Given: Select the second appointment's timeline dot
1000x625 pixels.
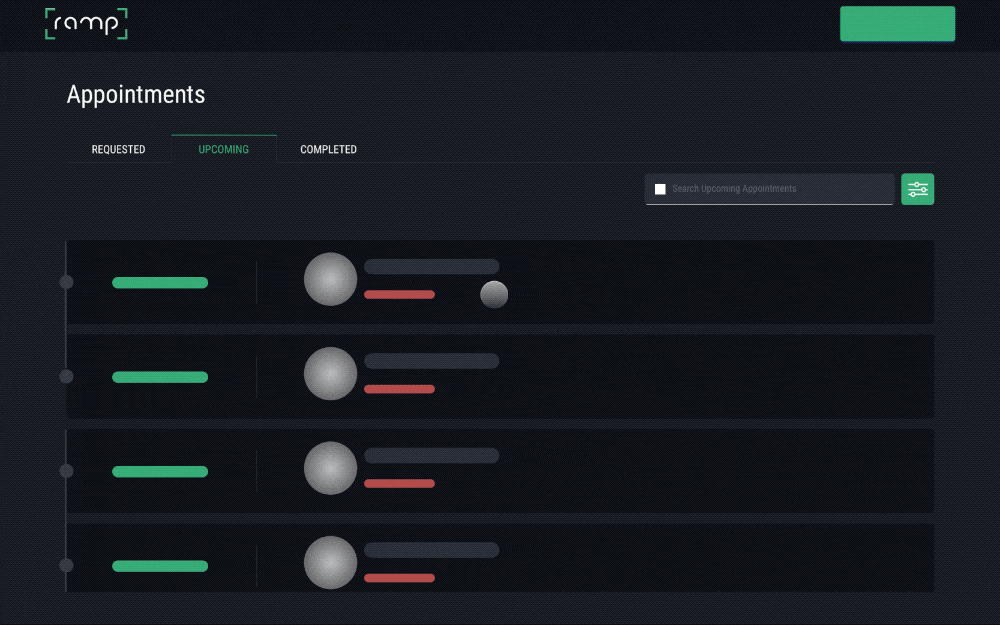Looking at the screenshot, I should click(67, 377).
